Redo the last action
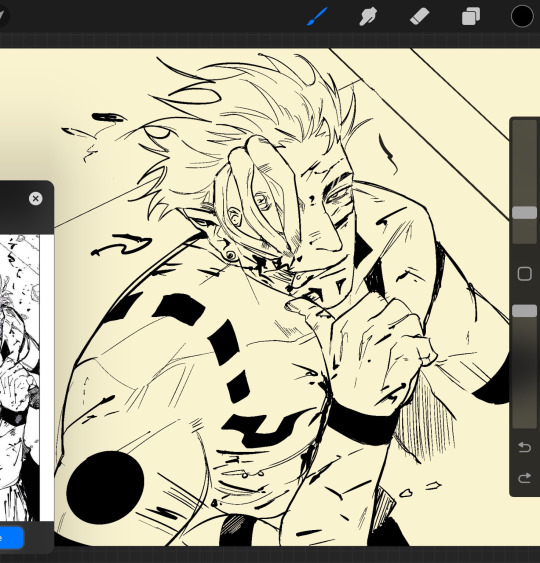540x563 pixels. click(x=525, y=478)
